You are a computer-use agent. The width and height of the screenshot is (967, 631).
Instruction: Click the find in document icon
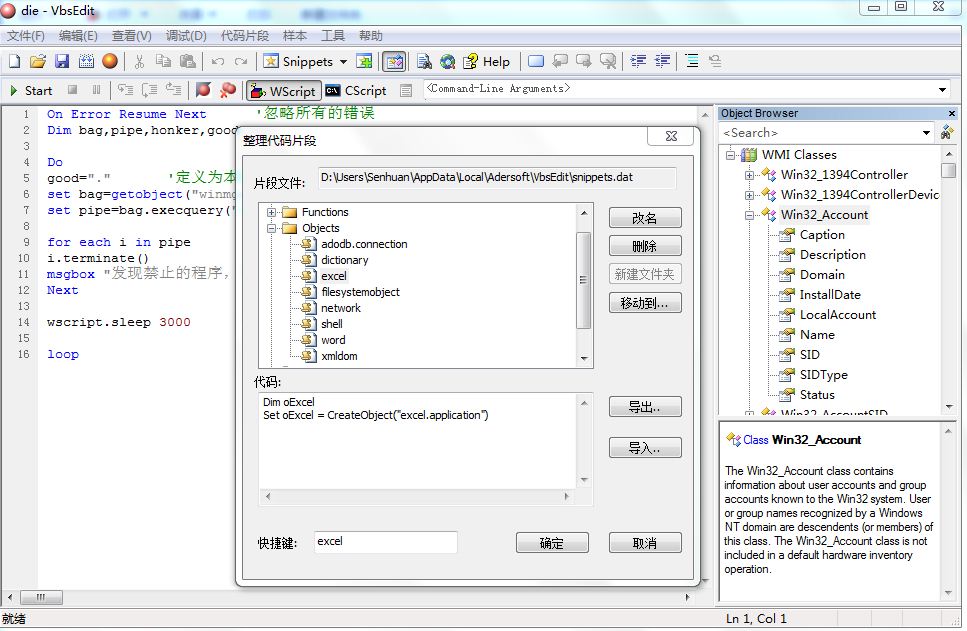coord(424,61)
